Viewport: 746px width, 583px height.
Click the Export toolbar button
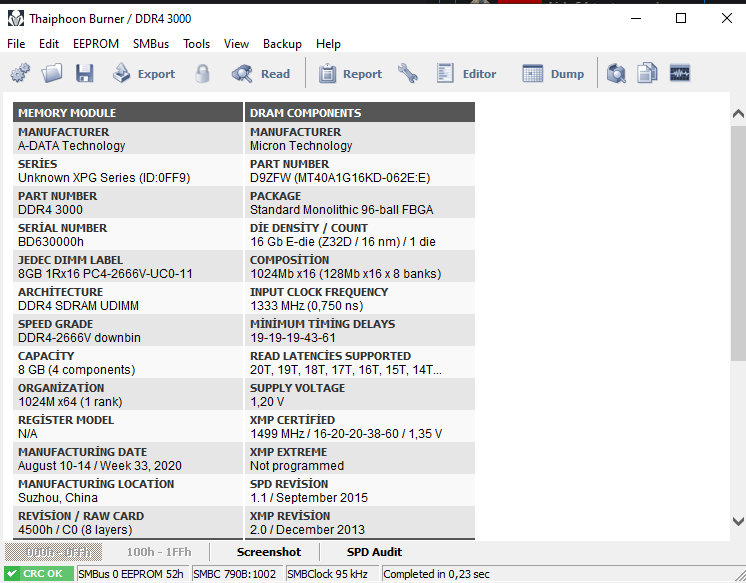(x=144, y=74)
